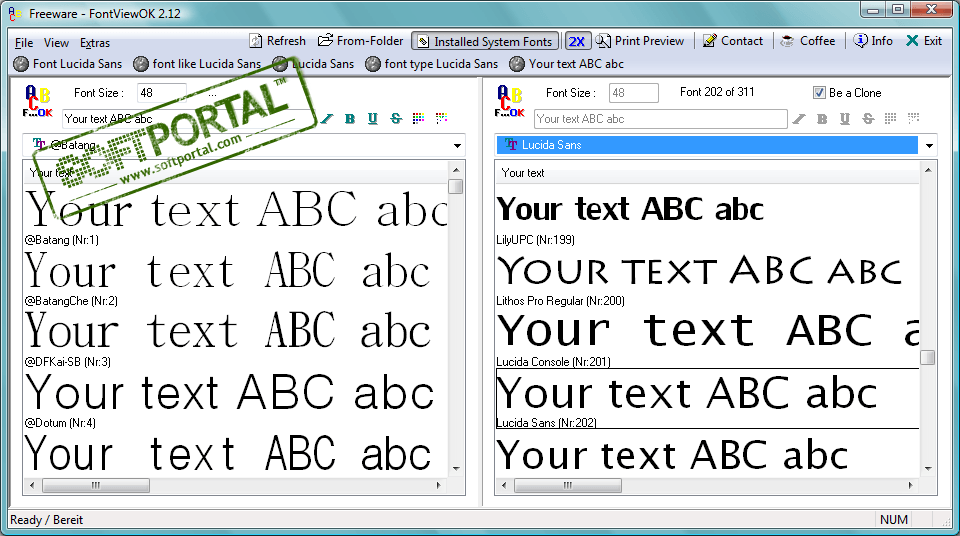Select the @Batang font preview row
Image resolution: width=960 pixels, height=536 pixels.
pos(236,216)
